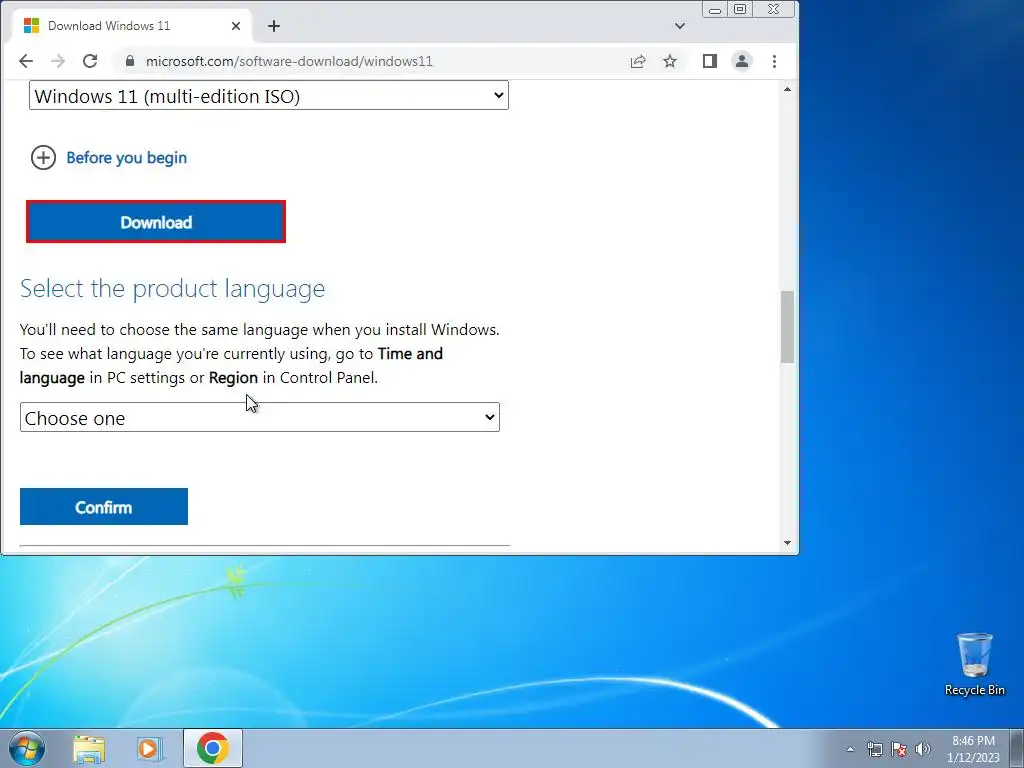Click the blue Download button
This screenshot has width=1024, height=768.
click(x=156, y=222)
